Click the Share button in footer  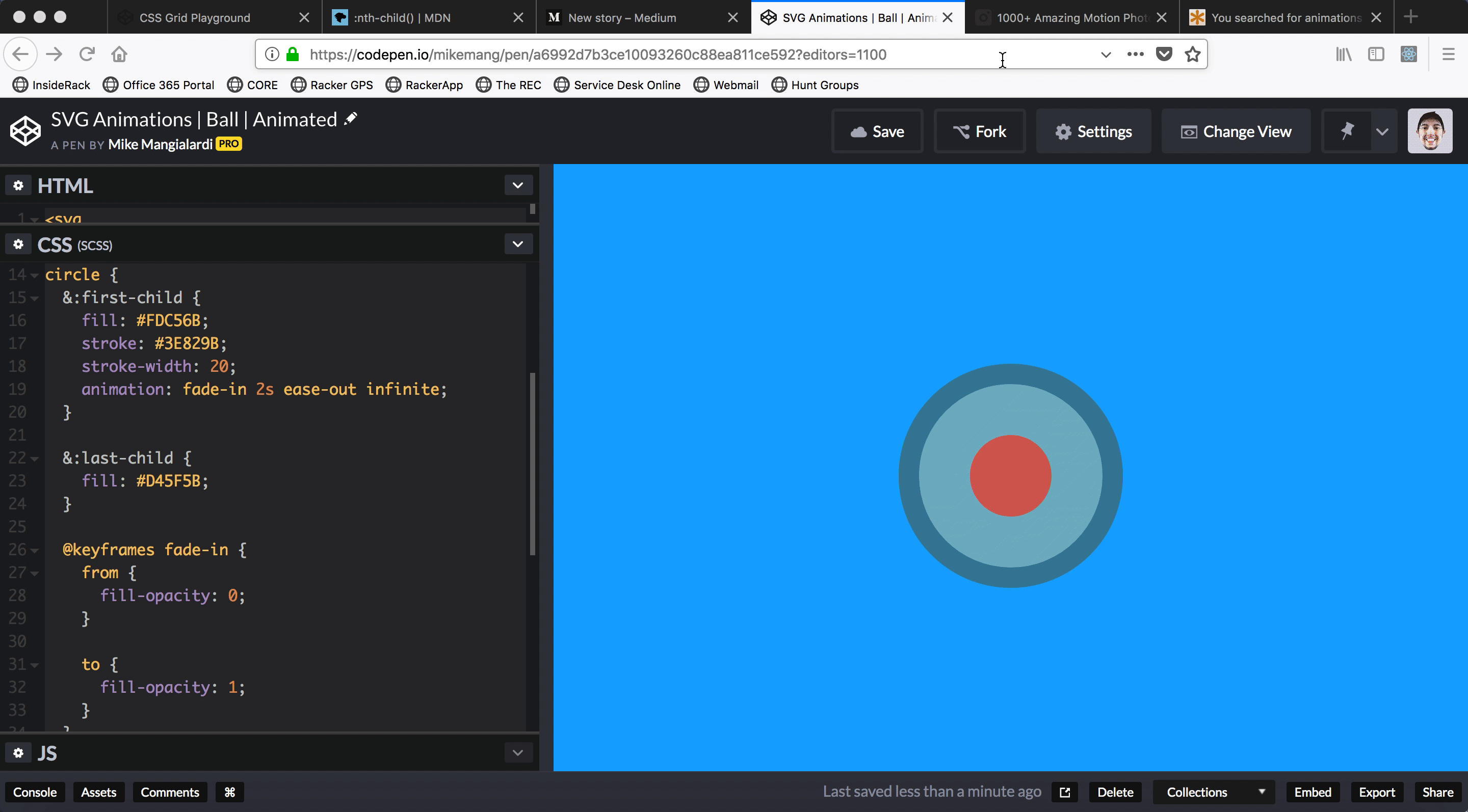[x=1437, y=792]
